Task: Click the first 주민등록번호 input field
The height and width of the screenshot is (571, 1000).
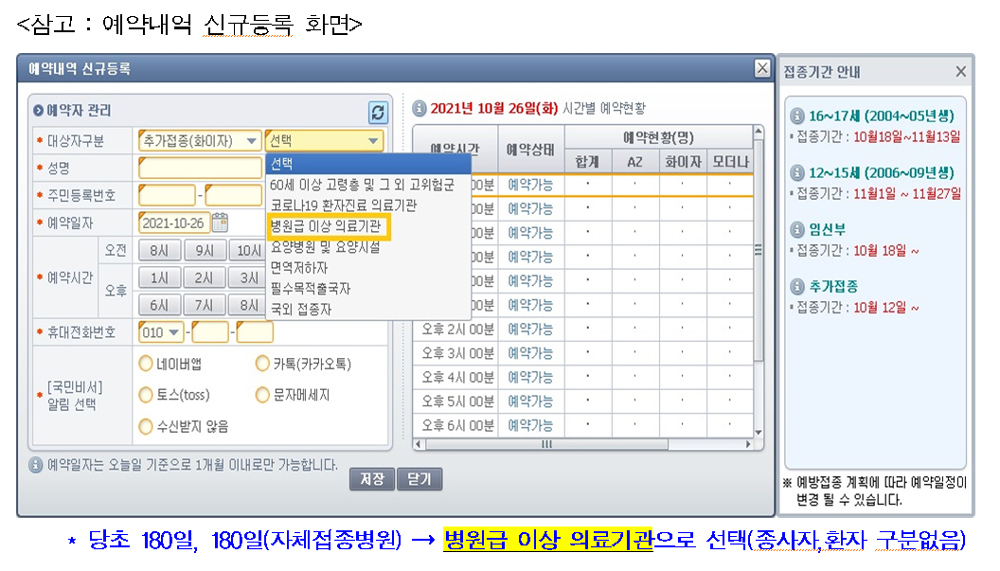Action: coord(166,195)
